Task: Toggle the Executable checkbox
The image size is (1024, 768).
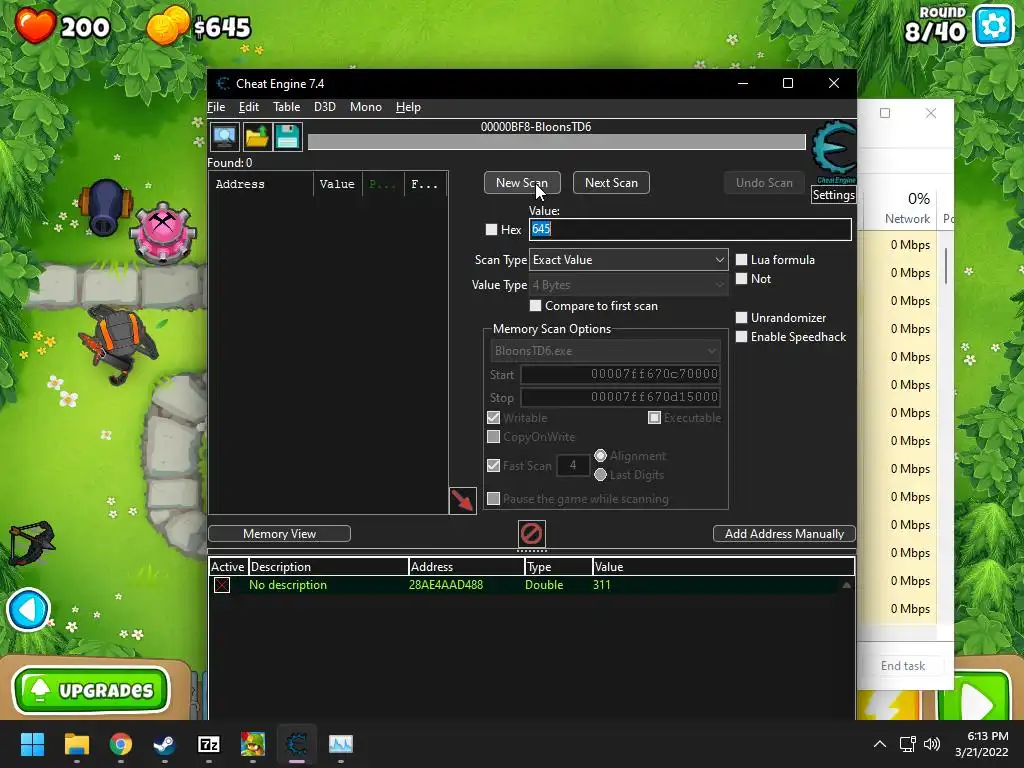Action: pyautogui.click(x=654, y=417)
